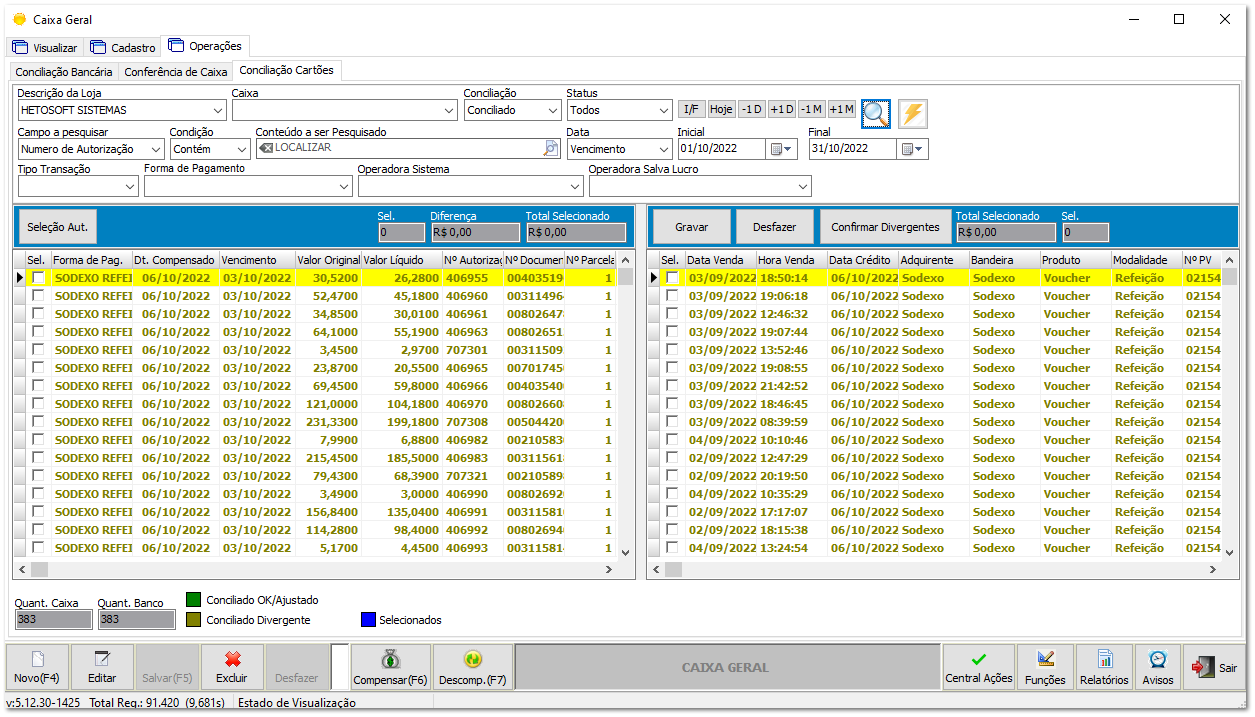Image resolution: width=1255 pixels, height=717 pixels.
Task: Click the Descomp. (F7) icon button
Action: [473, 667]
